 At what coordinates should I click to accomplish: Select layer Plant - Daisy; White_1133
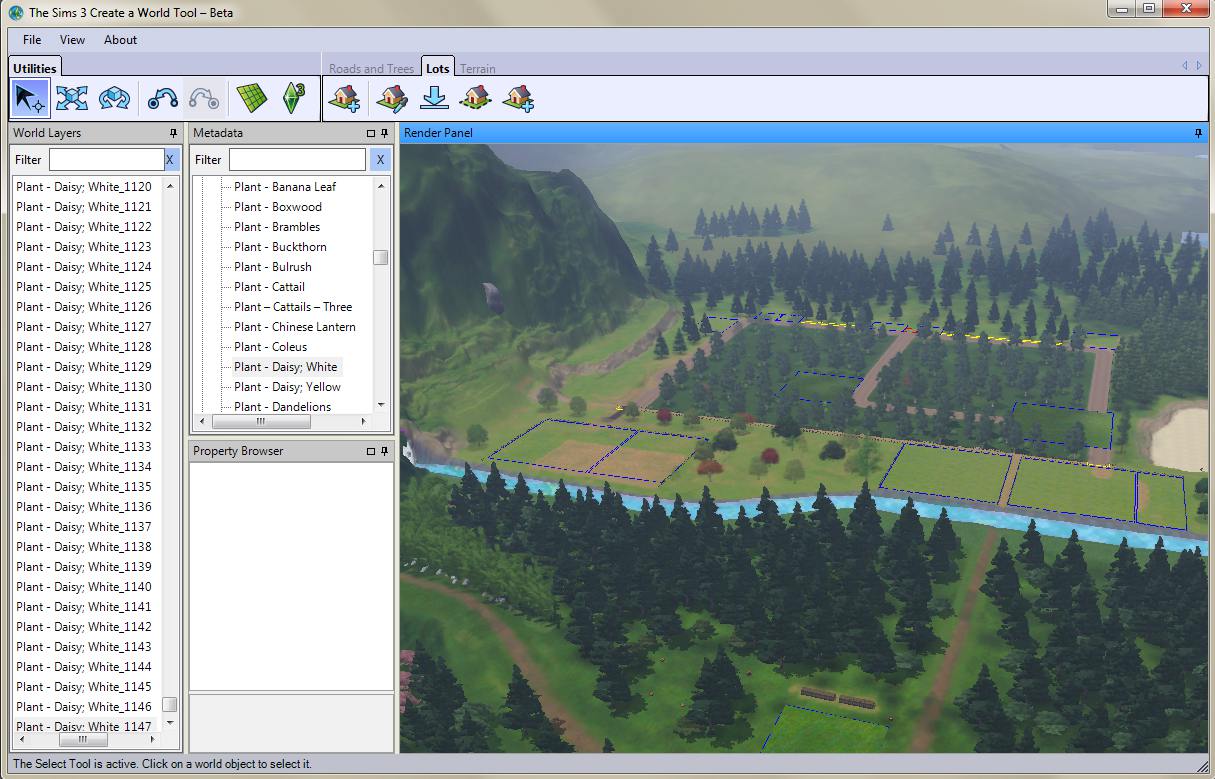tap(84, 447)
